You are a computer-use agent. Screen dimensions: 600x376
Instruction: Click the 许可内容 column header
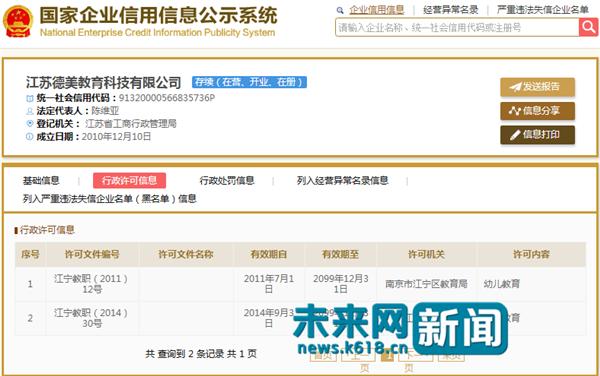tap(531, 254)
